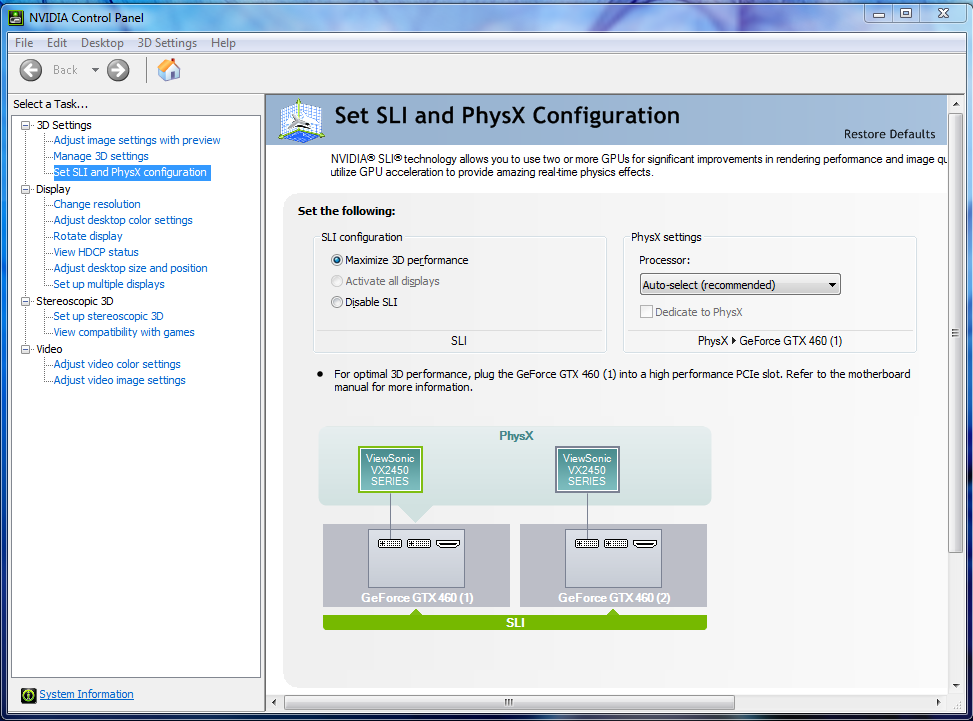Click the Stereoscopic 3D tree category label
The width and height of the screenshot is (973, 721).
pyautogui.click(x=74, y=302)
